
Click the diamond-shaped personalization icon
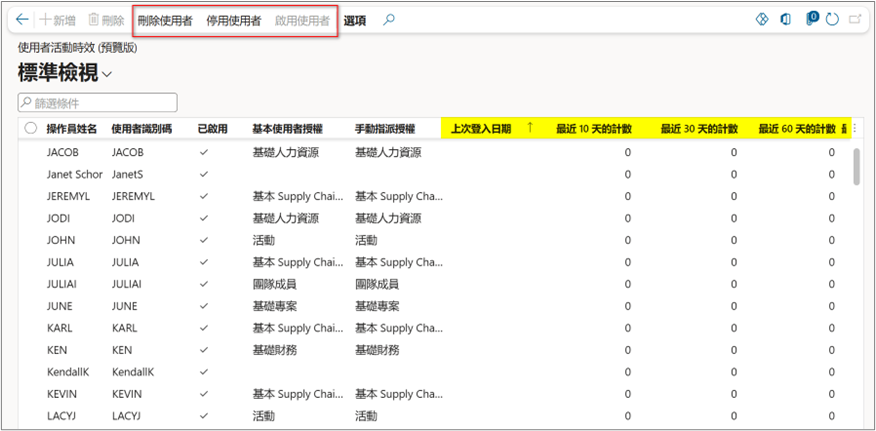(x=762, y=20)
